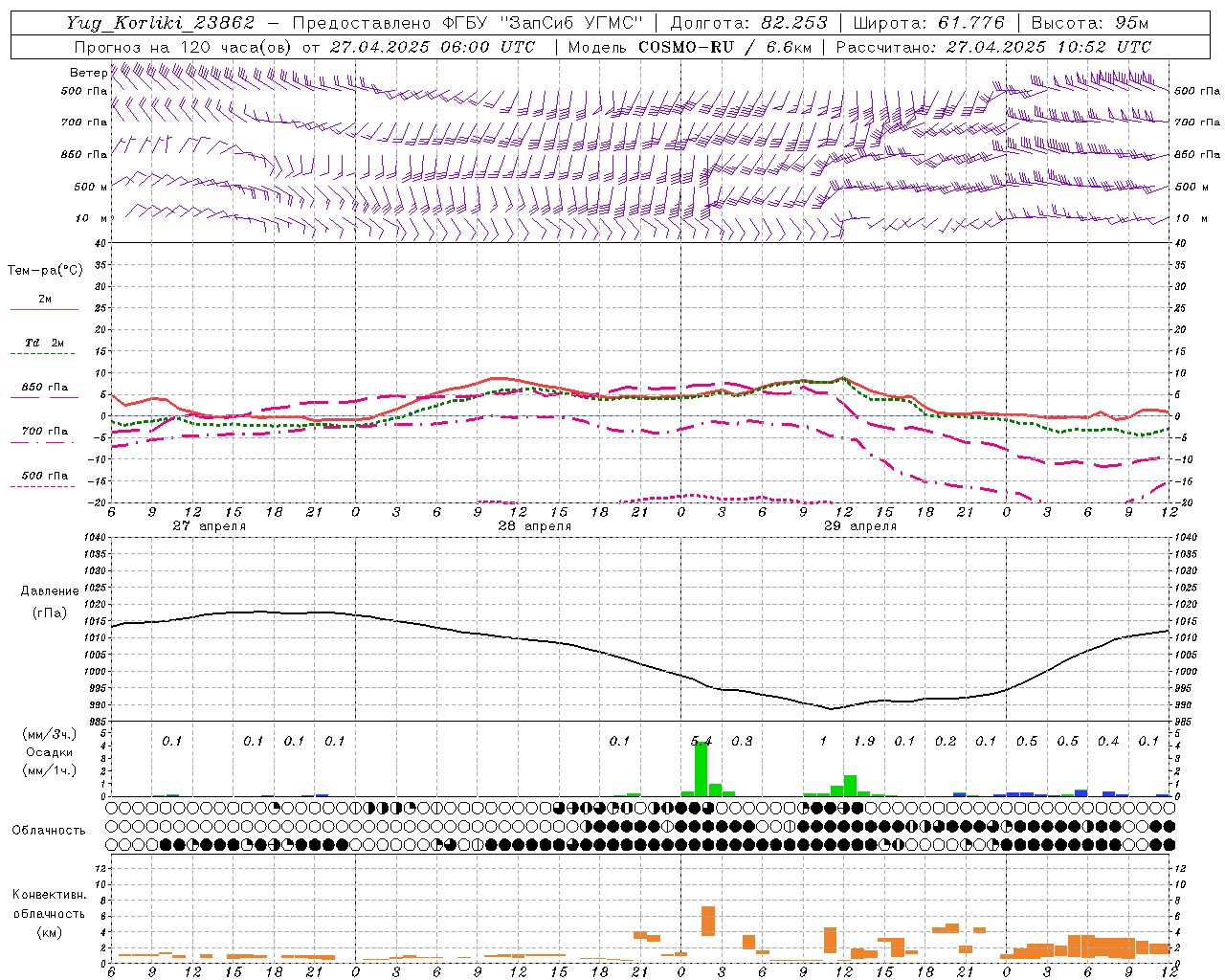Screen dimensions: 1225x980
Task: Click the 27 апреля date label
Action: pos(209,526)
